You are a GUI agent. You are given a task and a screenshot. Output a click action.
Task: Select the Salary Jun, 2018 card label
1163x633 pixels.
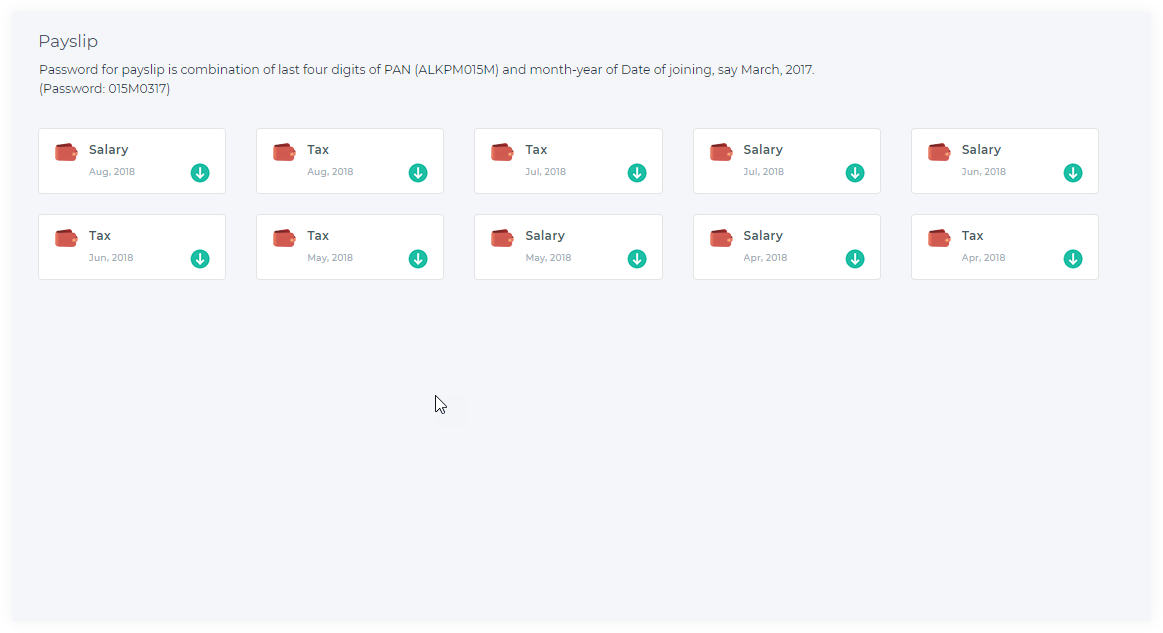tap(981, 149)
